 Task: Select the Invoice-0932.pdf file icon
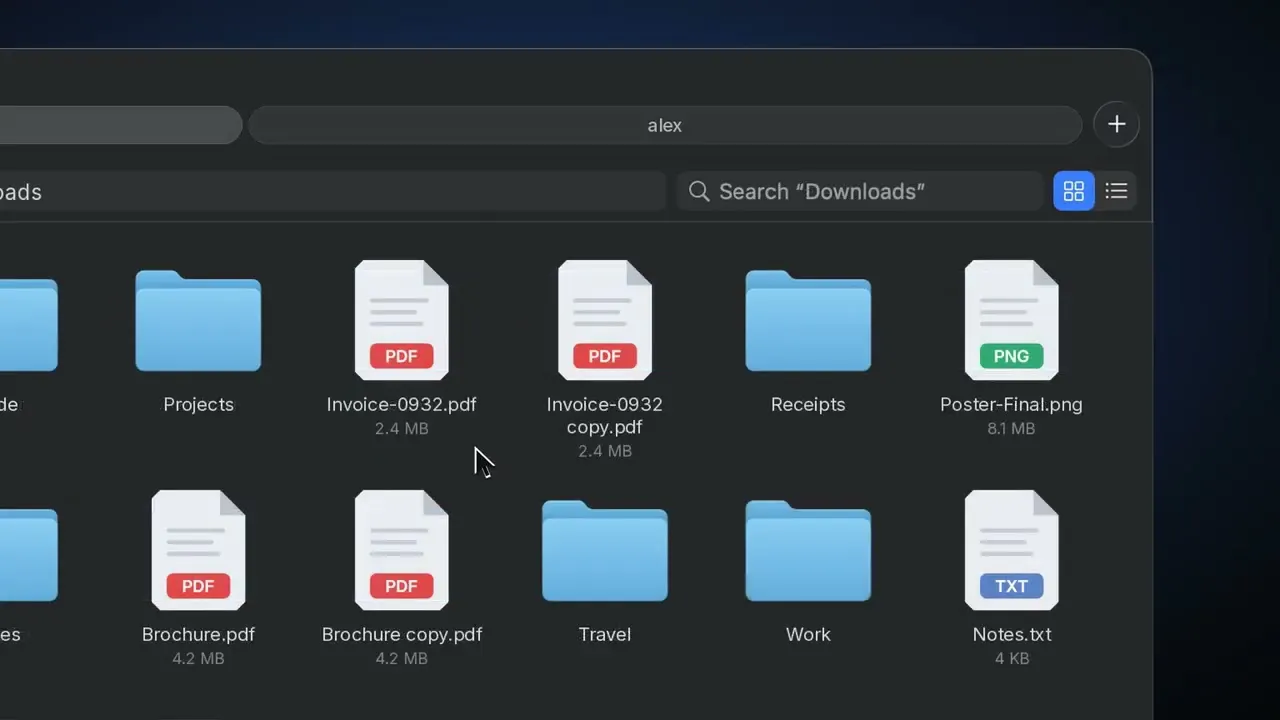pyautogui.click(x=401, y=320)
